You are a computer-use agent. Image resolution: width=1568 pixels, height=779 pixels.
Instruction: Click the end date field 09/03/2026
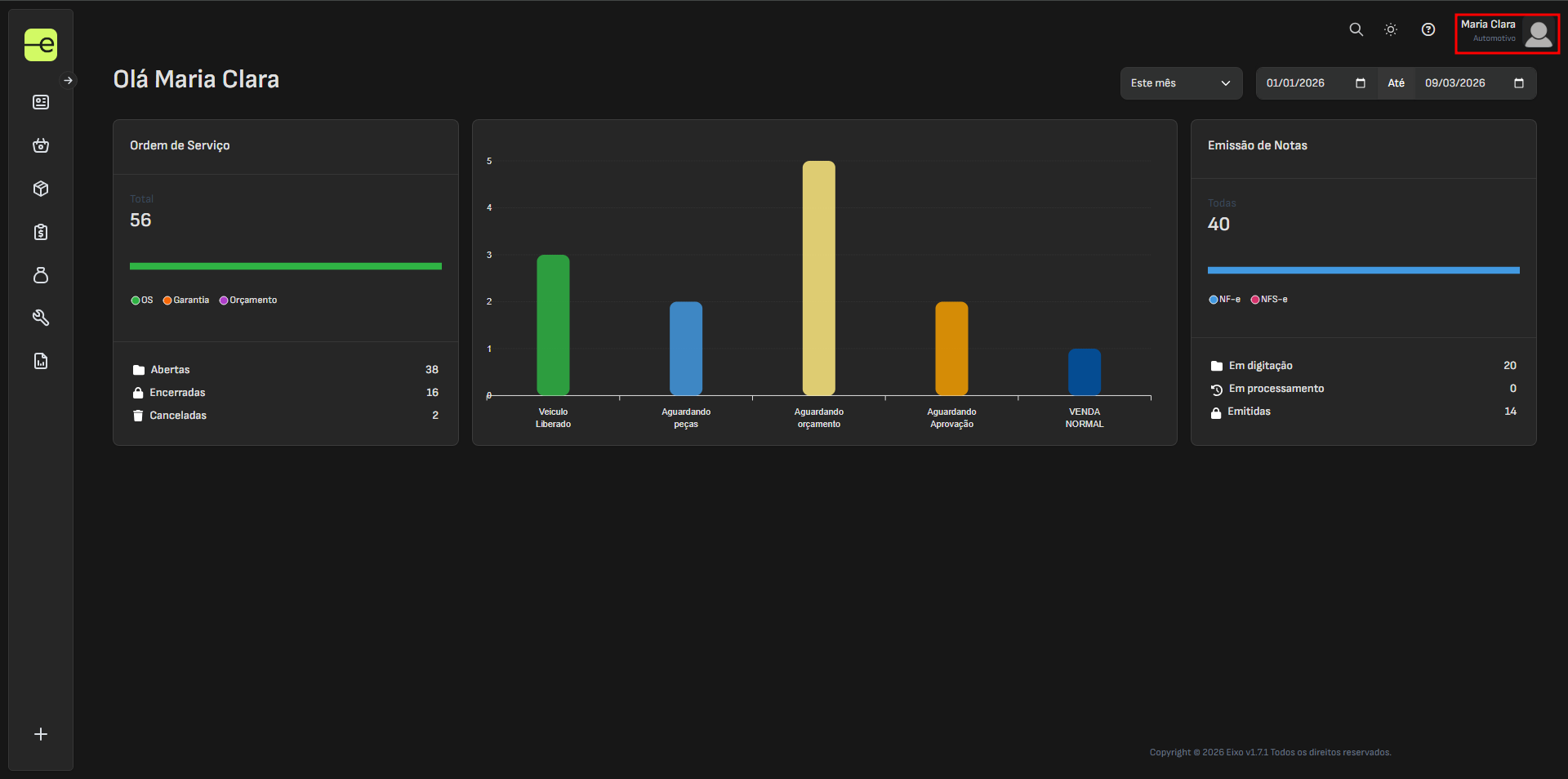coord(1455,83)
